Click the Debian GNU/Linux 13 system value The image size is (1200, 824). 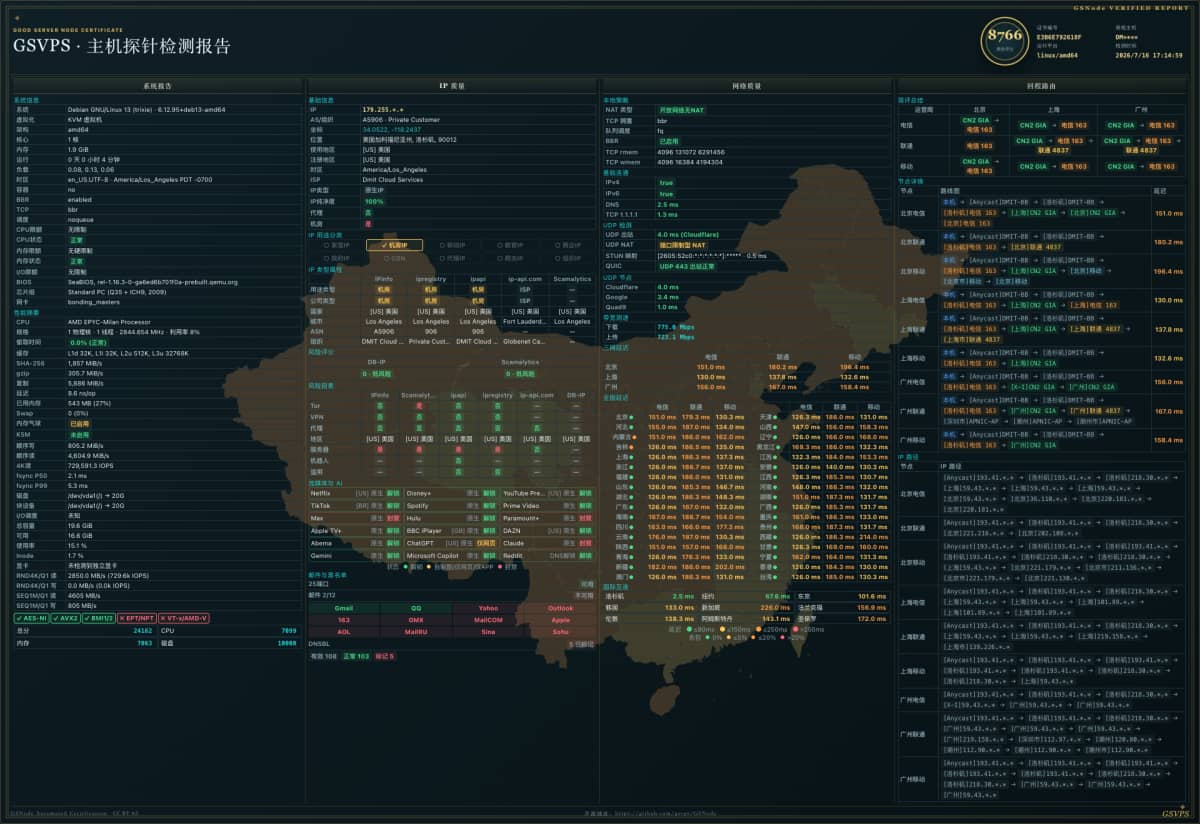tap(146, 109)
